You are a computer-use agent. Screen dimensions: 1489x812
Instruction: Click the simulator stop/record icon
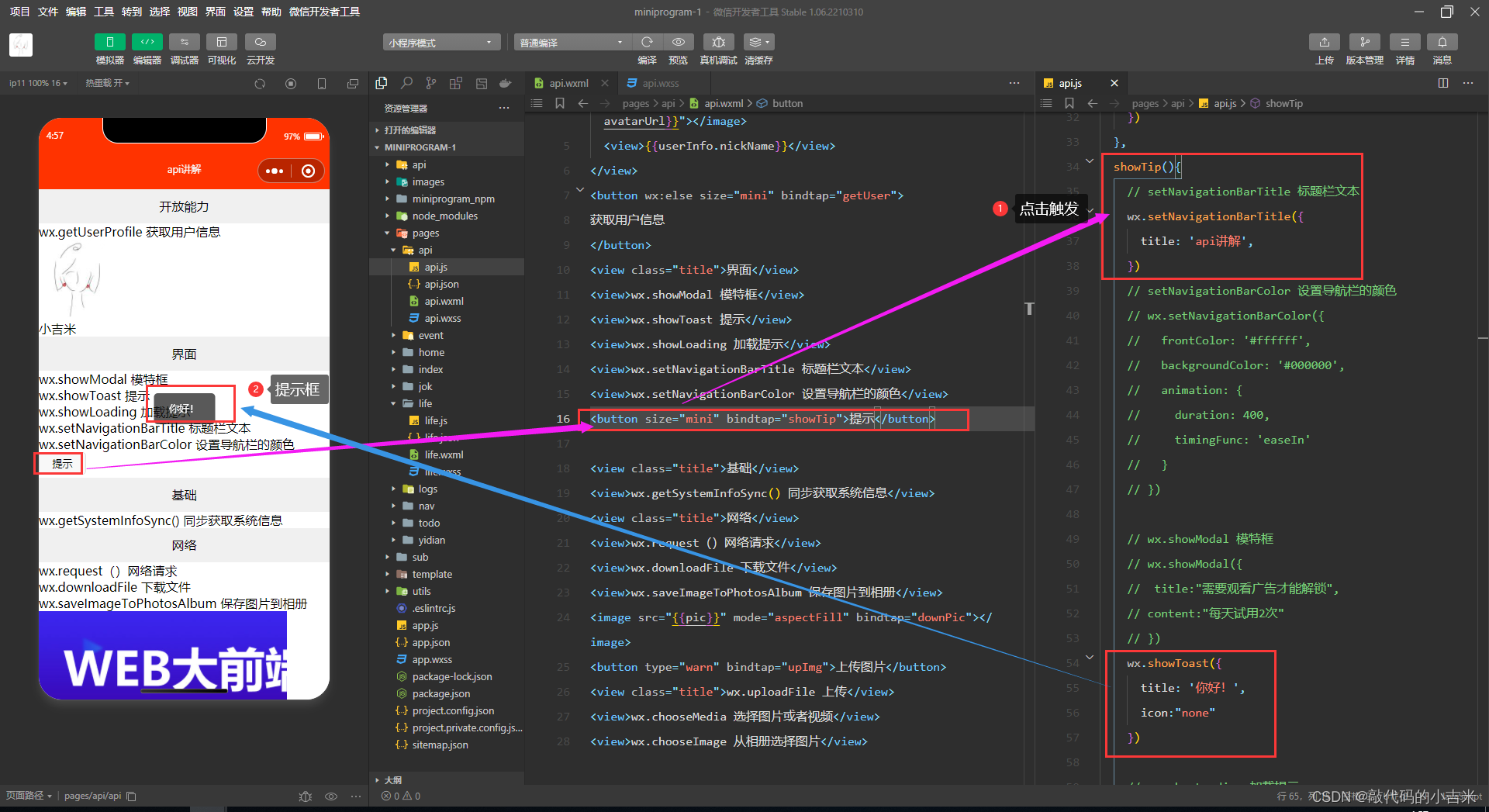coord(291,84)
